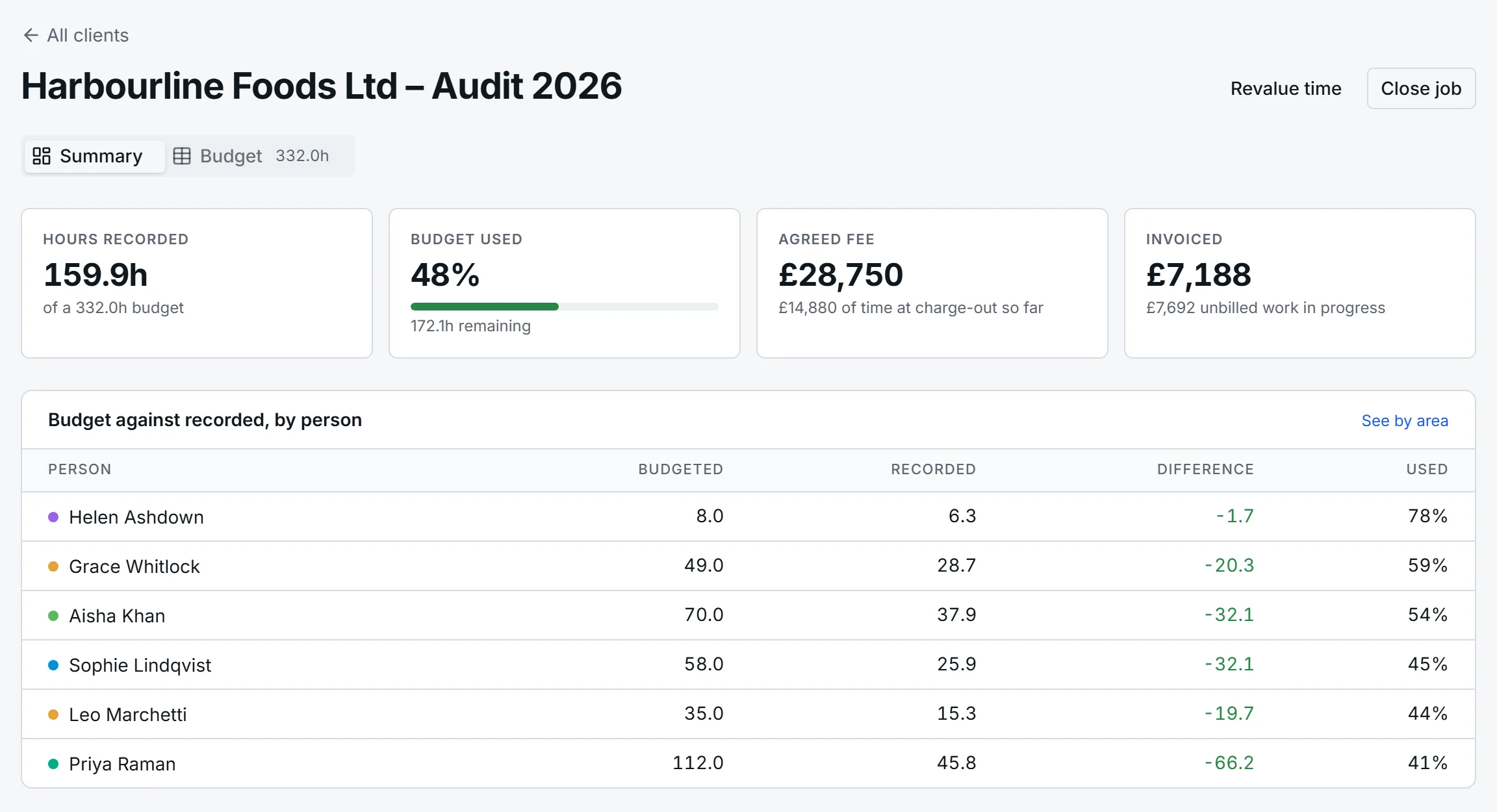Click Grace Whitlock's 28.7 recorded value
This screenshot has width=1497, height=812.
956,565
